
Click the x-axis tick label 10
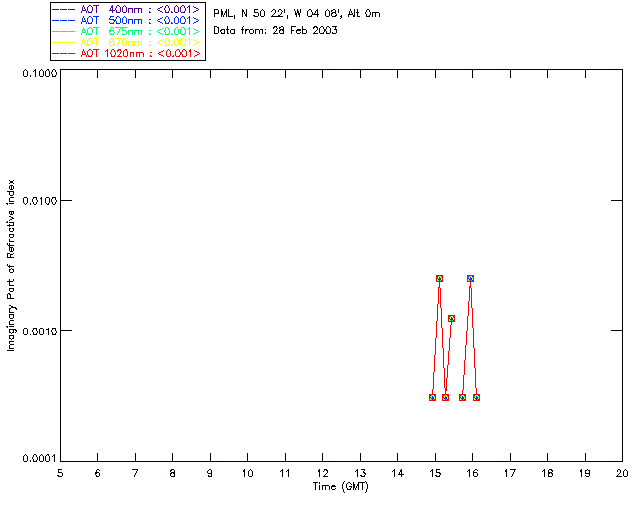point(247,473)
